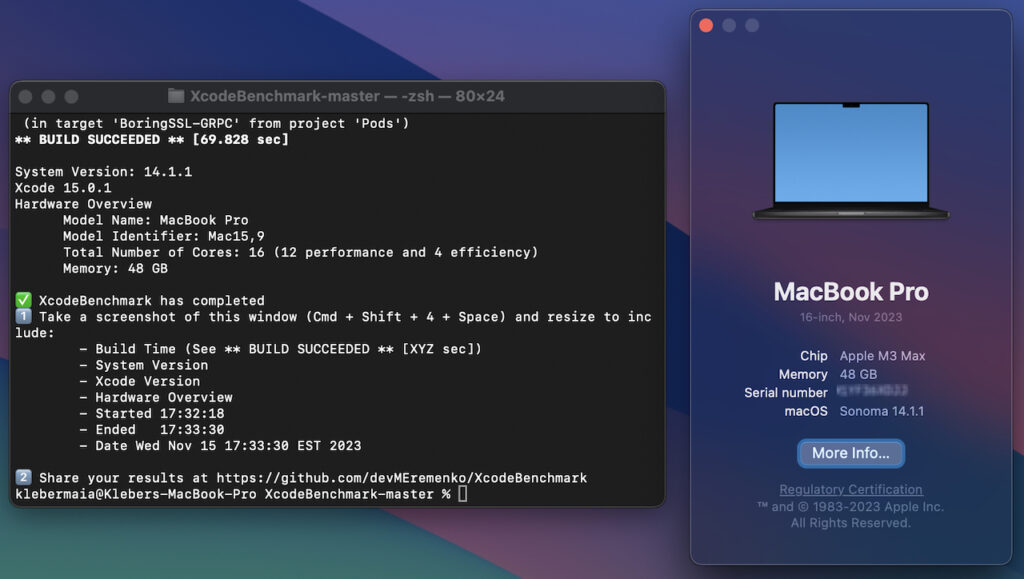Click the '16-inch, Nov 2023' subtitle

850,316
